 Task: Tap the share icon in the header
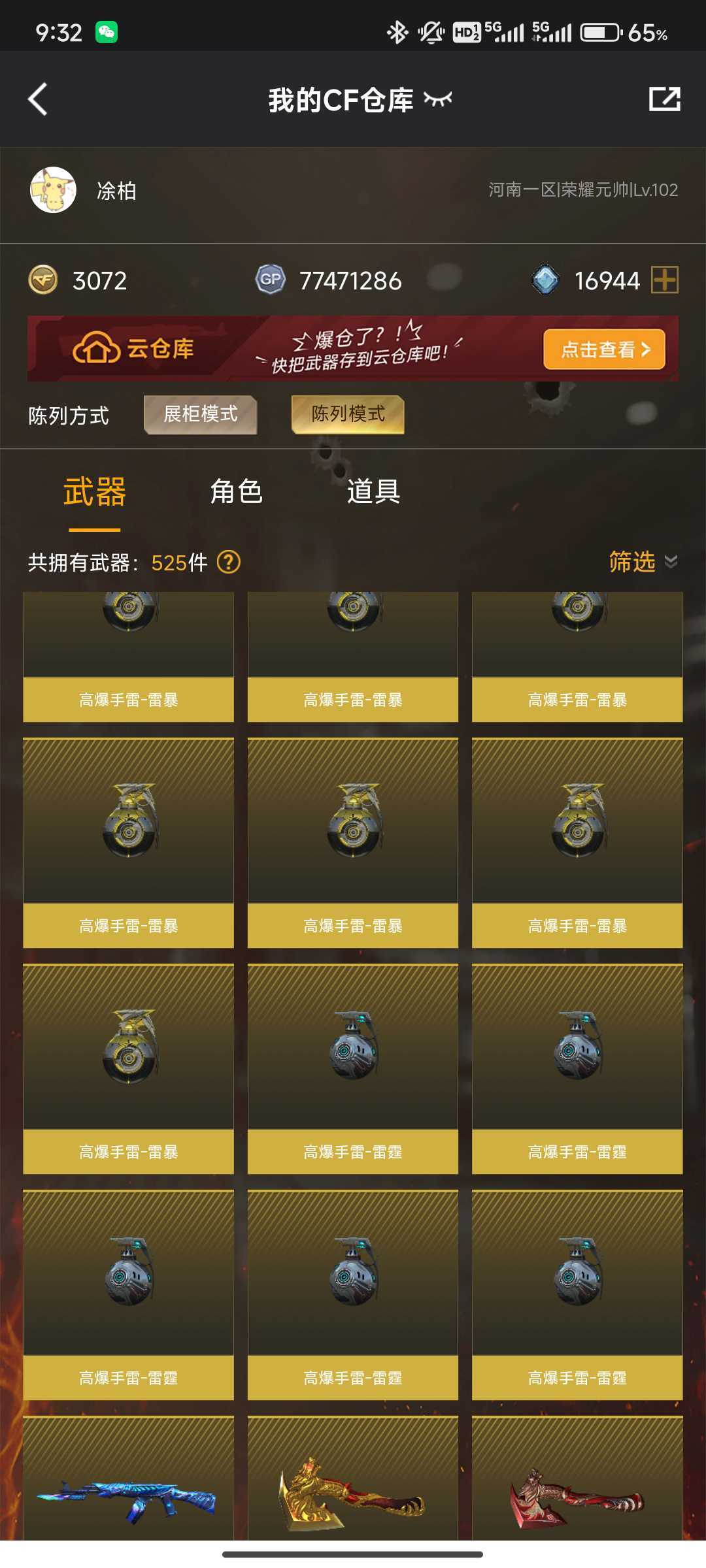coord(664,99)
